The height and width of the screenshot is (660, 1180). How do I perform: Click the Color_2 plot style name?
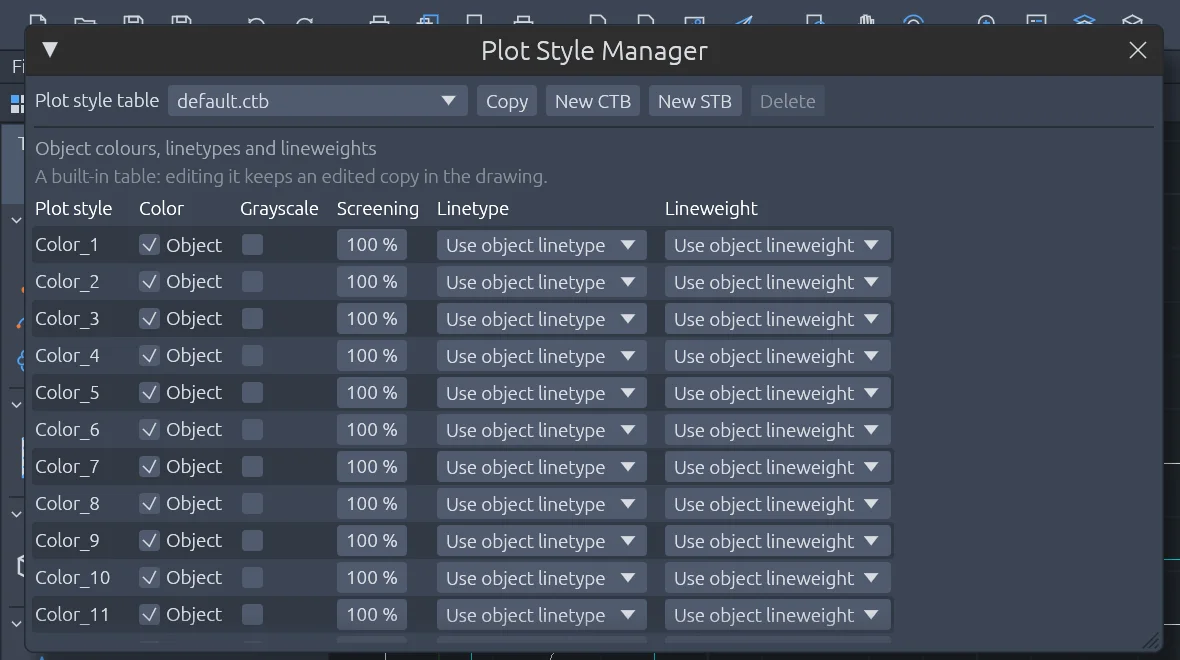(x=67, y=281)
